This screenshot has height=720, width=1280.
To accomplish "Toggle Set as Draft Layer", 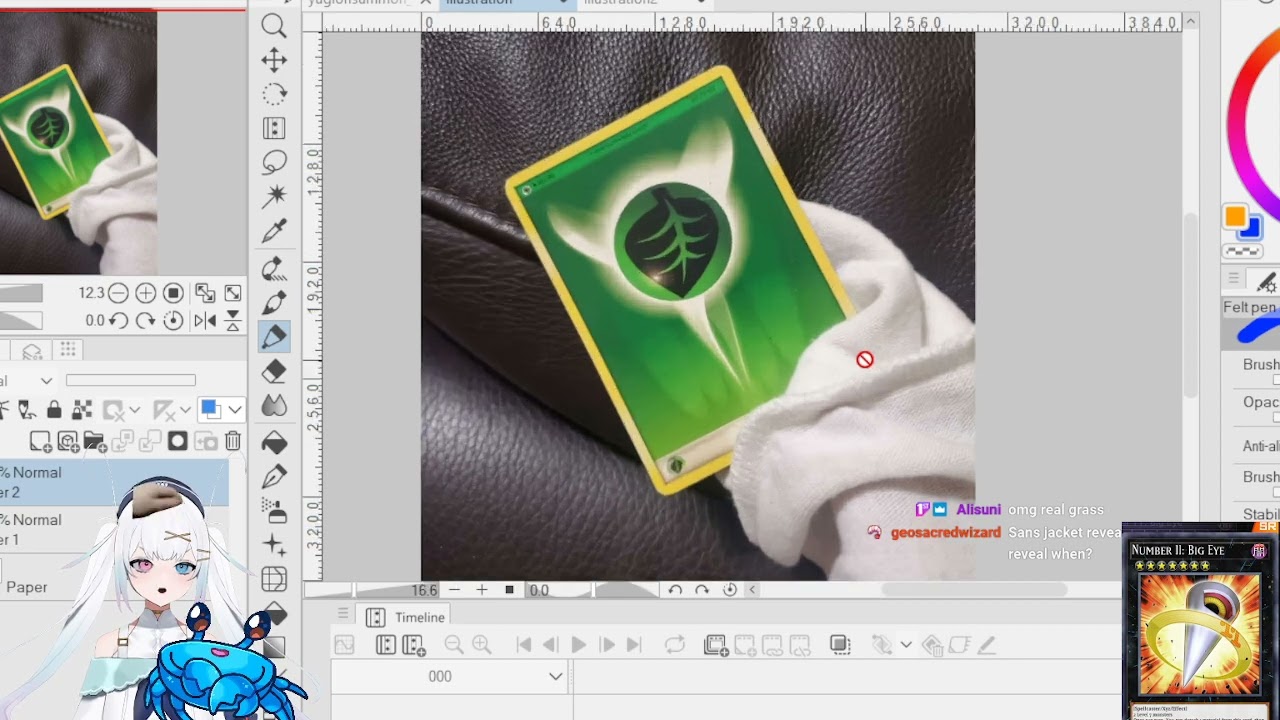I will pos(26,409).
